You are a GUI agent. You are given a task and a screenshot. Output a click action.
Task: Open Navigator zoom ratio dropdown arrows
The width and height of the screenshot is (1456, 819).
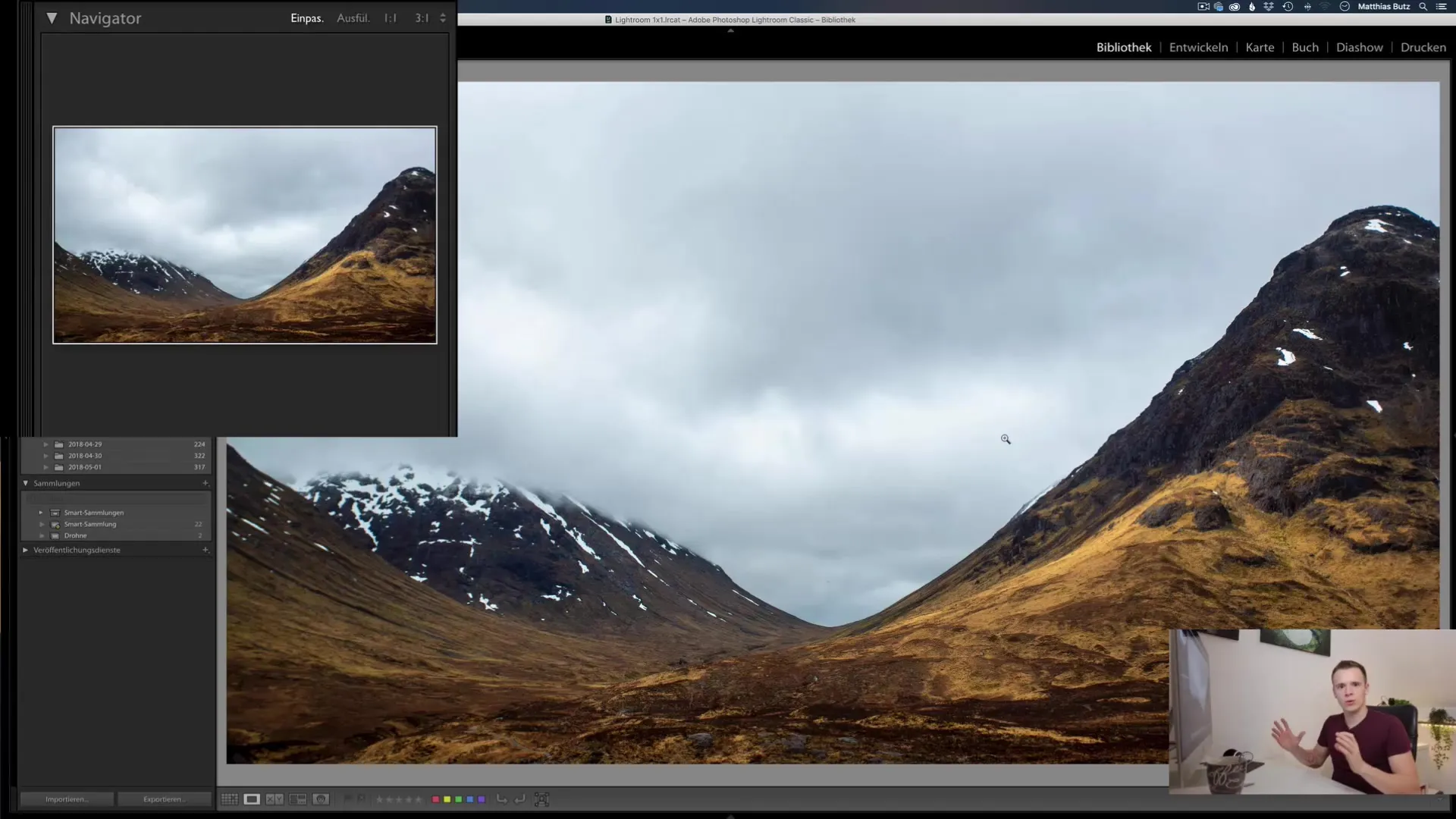tap(443, 18)
